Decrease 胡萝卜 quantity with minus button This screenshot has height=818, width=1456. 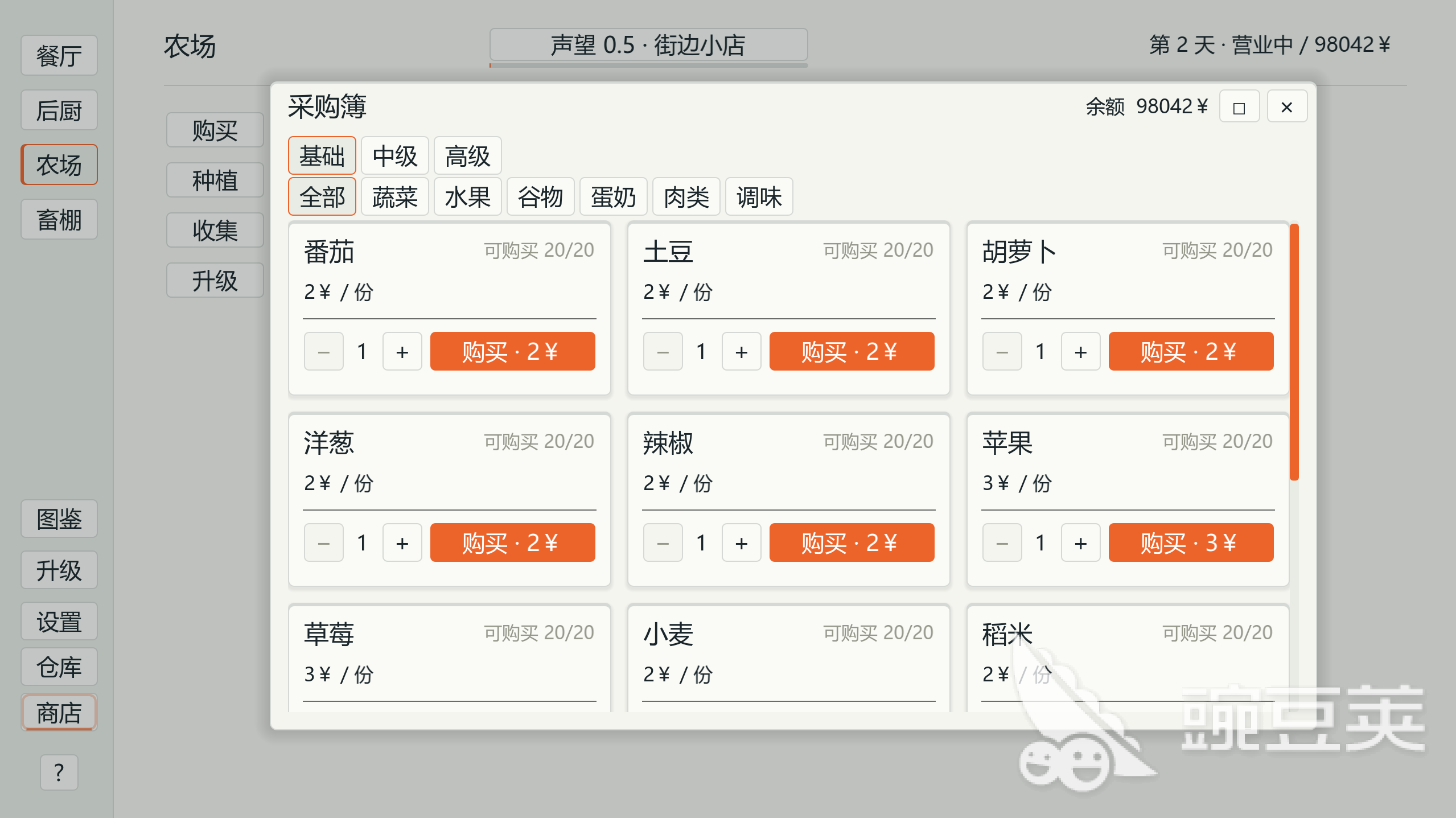(1002, 352)
